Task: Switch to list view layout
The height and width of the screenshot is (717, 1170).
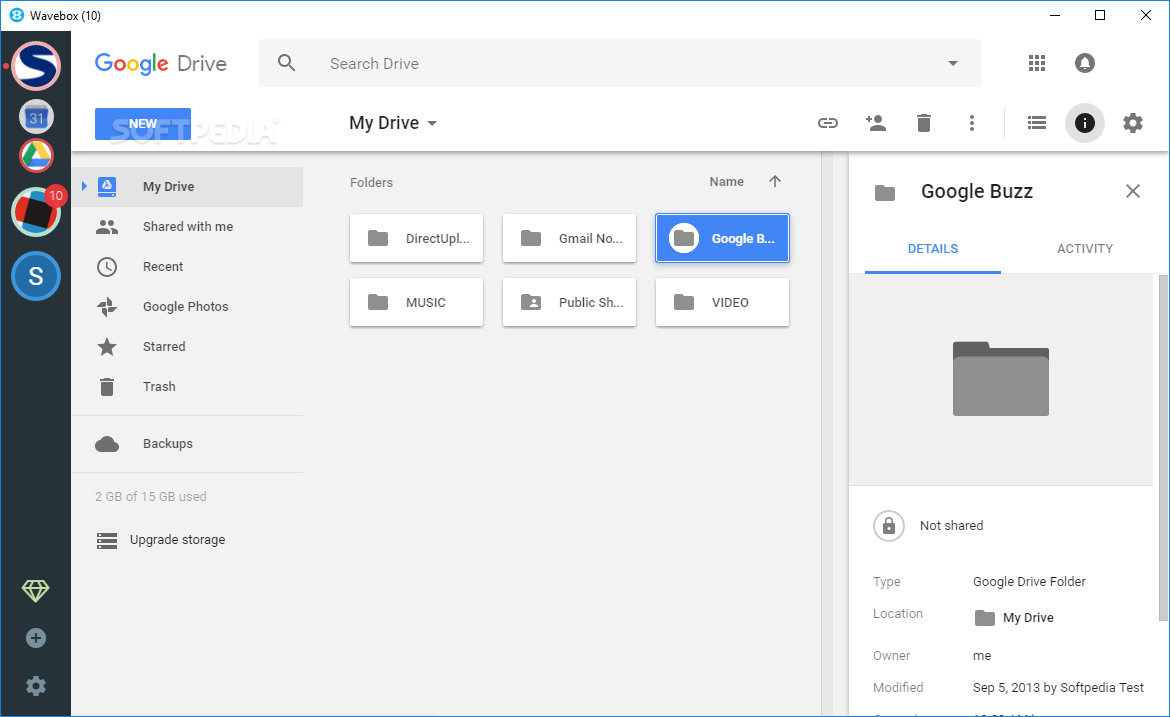Action: (1036, 122)
